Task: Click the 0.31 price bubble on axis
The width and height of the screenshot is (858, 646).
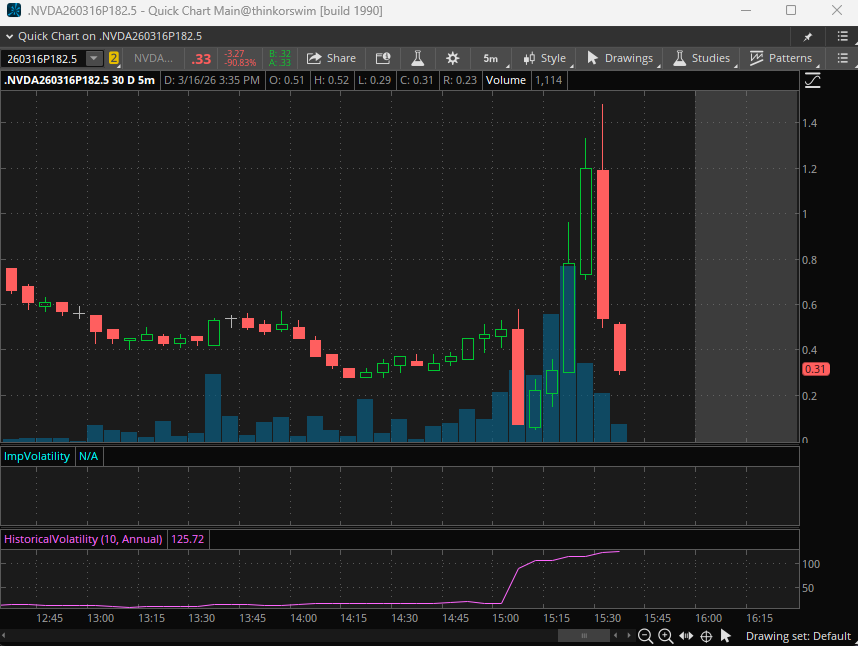Action: (x=815, y=369)
